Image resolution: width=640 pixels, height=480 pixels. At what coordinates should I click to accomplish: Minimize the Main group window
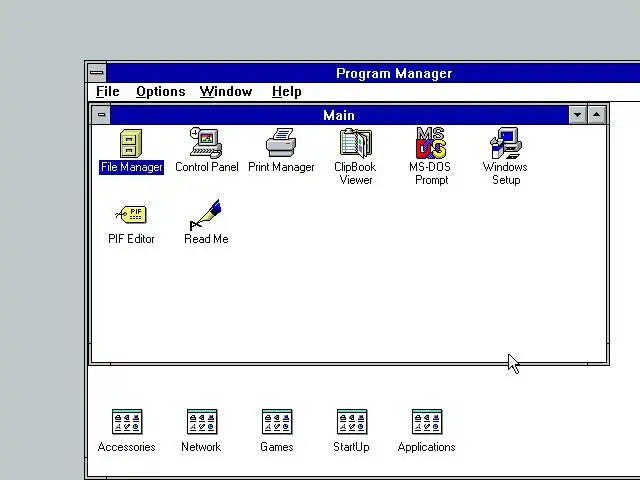pyautogui.click(x=578, y=115)
